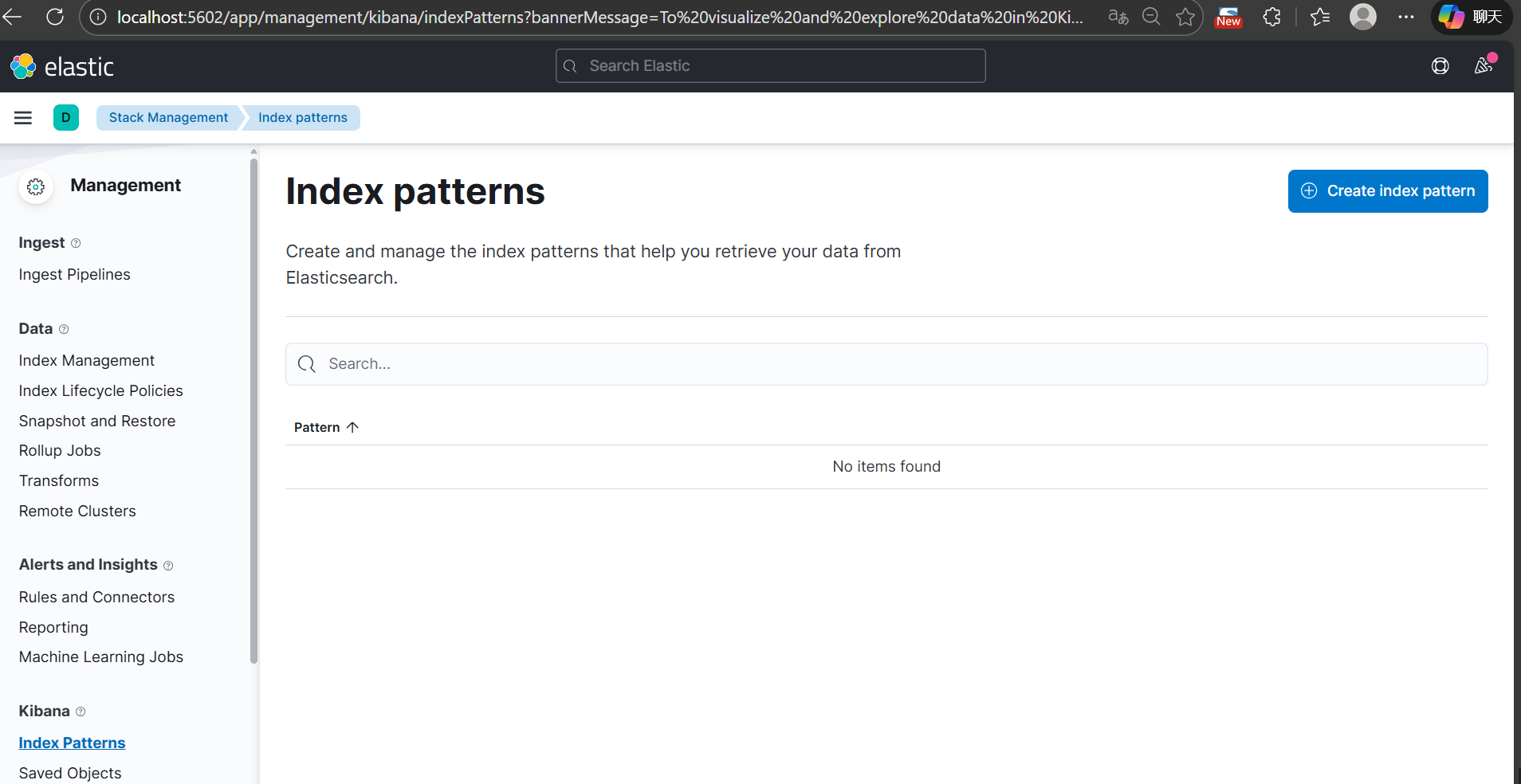Open Index Lifecycle Policies
The width and height of the screenshot is (1521, 784).
(101, 391)
